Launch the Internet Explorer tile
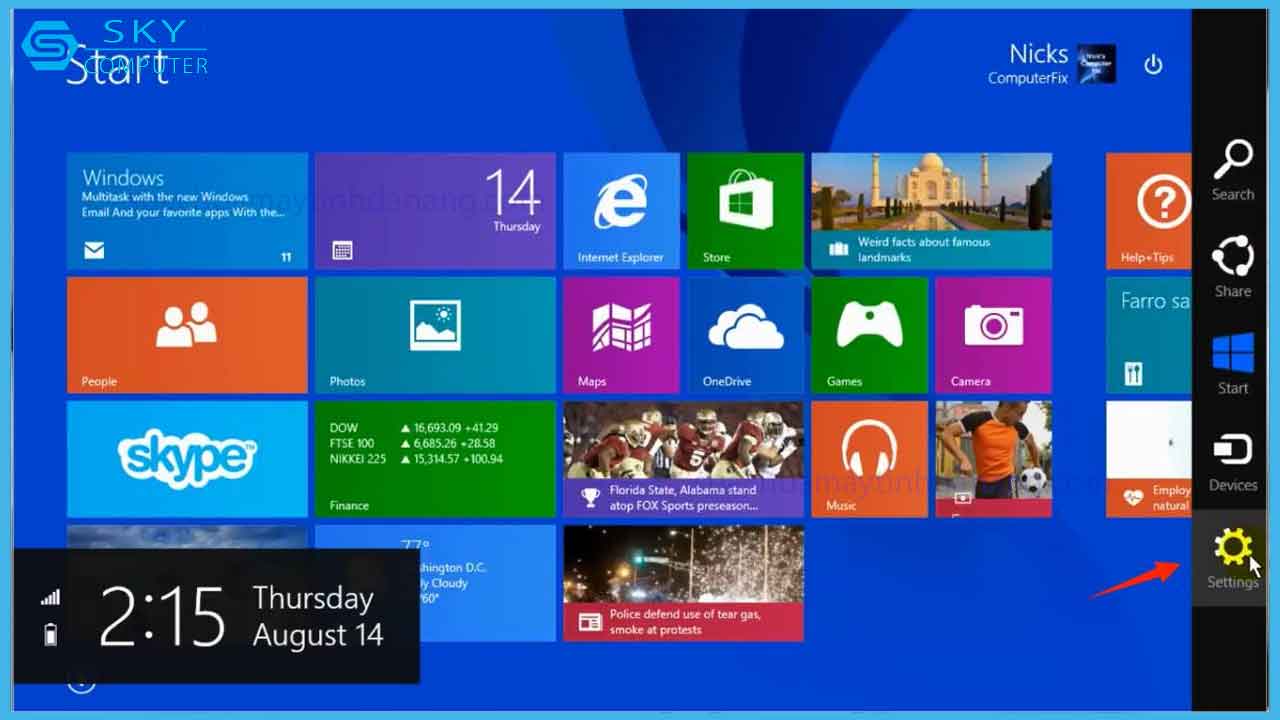This screenshot has height=720, width=1280. (x=621, y=211)
